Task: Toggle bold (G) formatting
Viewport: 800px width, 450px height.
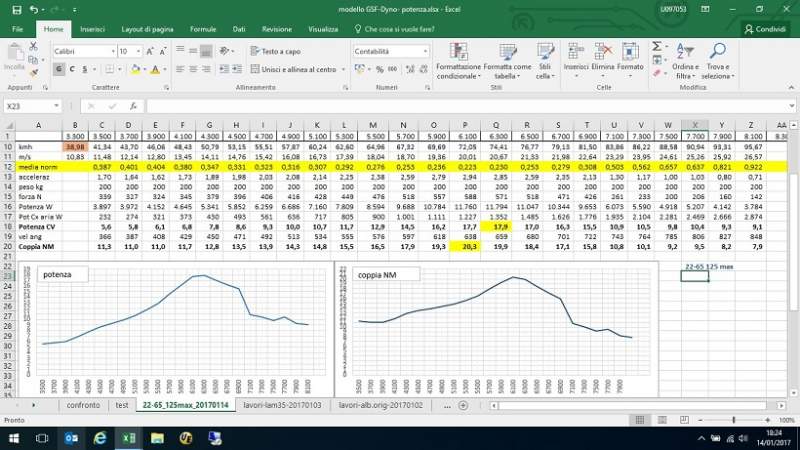Action: click(59, 69)
